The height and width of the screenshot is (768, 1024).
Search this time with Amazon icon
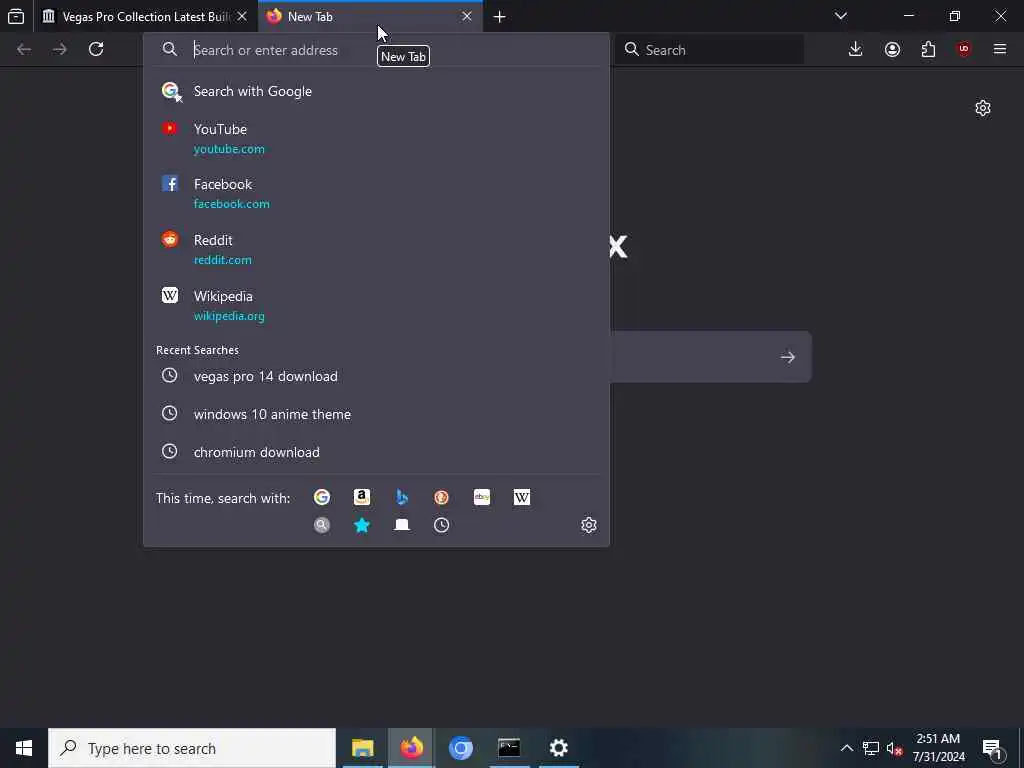tap(362, 498)
